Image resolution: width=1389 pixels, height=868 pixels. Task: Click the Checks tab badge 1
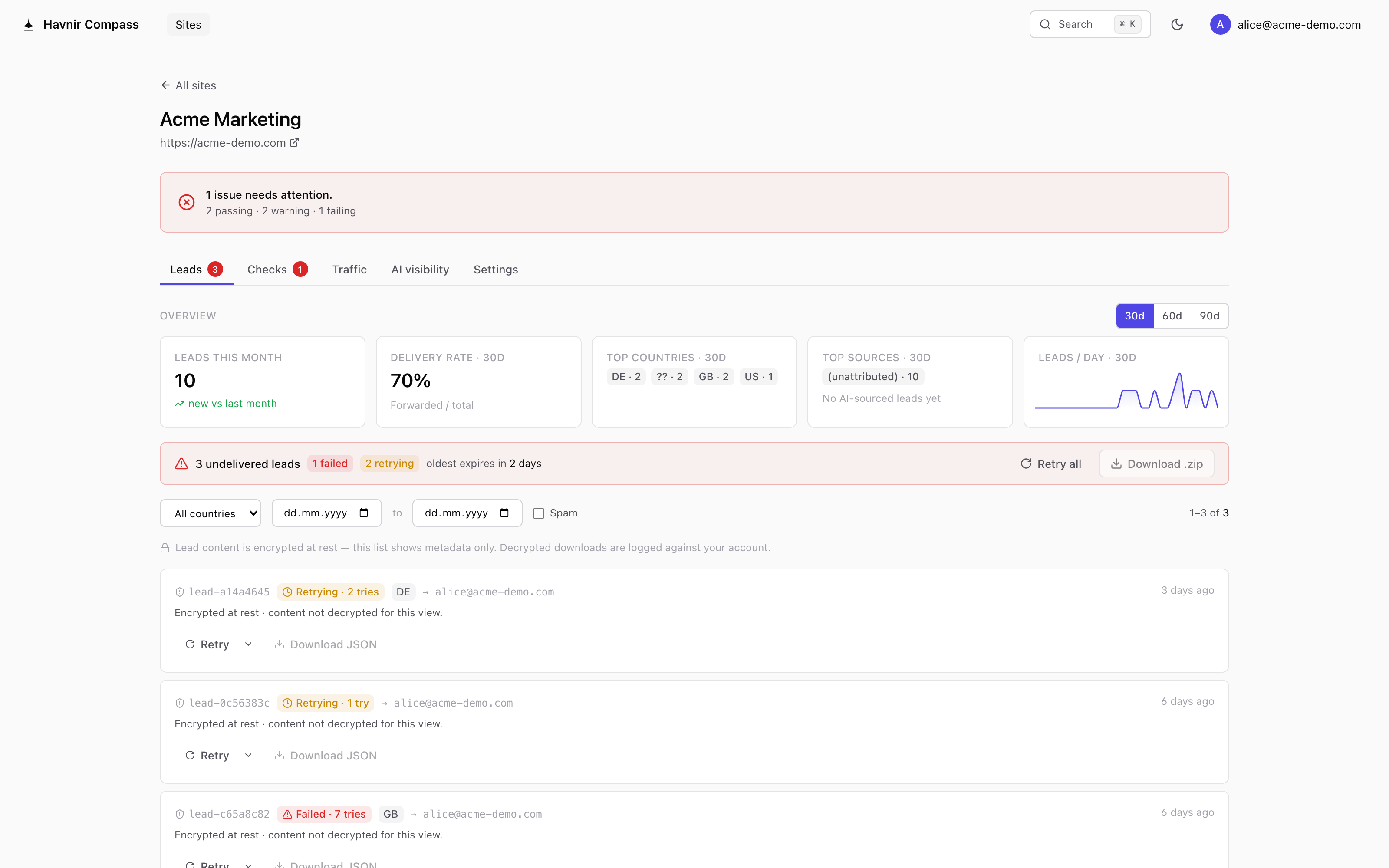(300, 269)
